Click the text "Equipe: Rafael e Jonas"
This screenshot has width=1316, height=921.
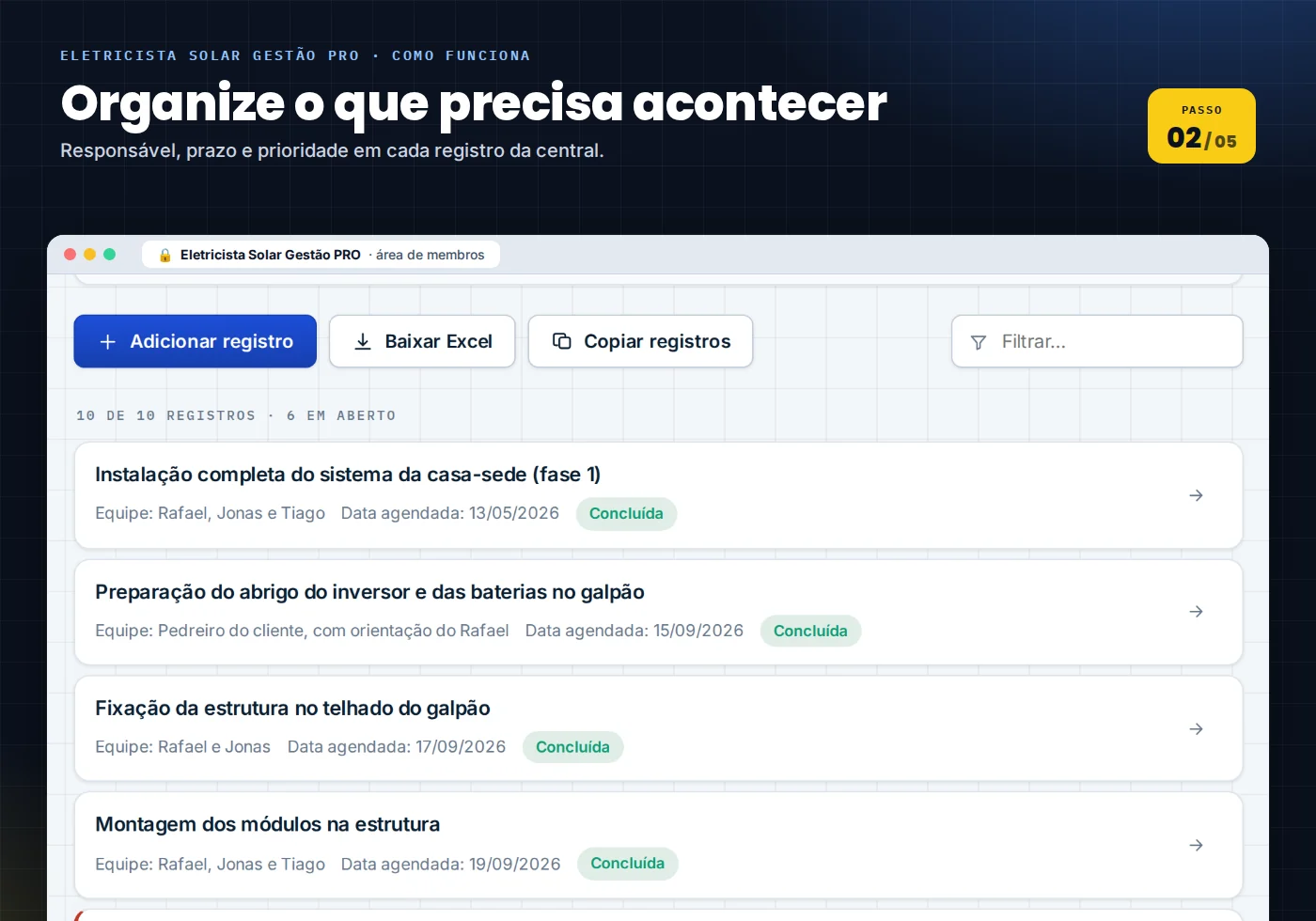[182, 747]
